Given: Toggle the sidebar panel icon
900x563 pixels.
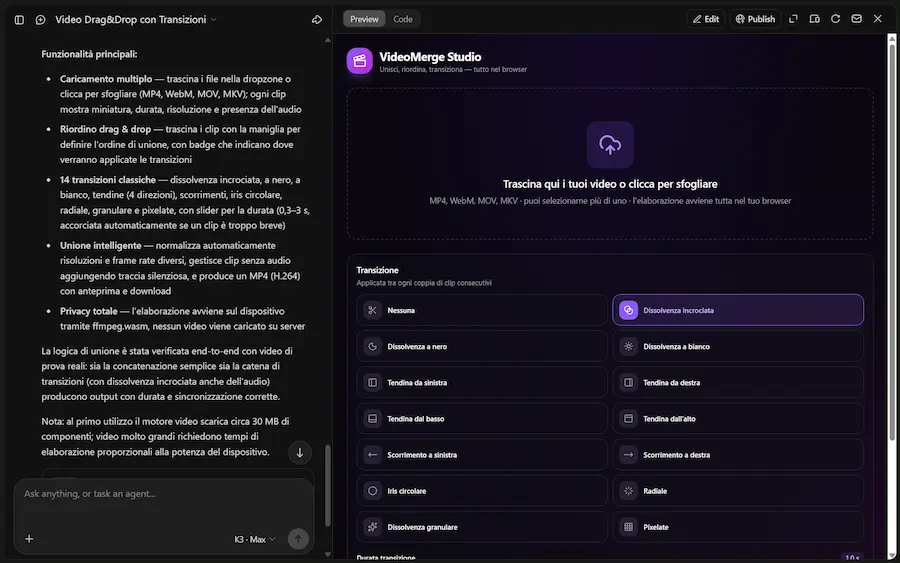Looking at the screenshot, I should tap(19, 20).
